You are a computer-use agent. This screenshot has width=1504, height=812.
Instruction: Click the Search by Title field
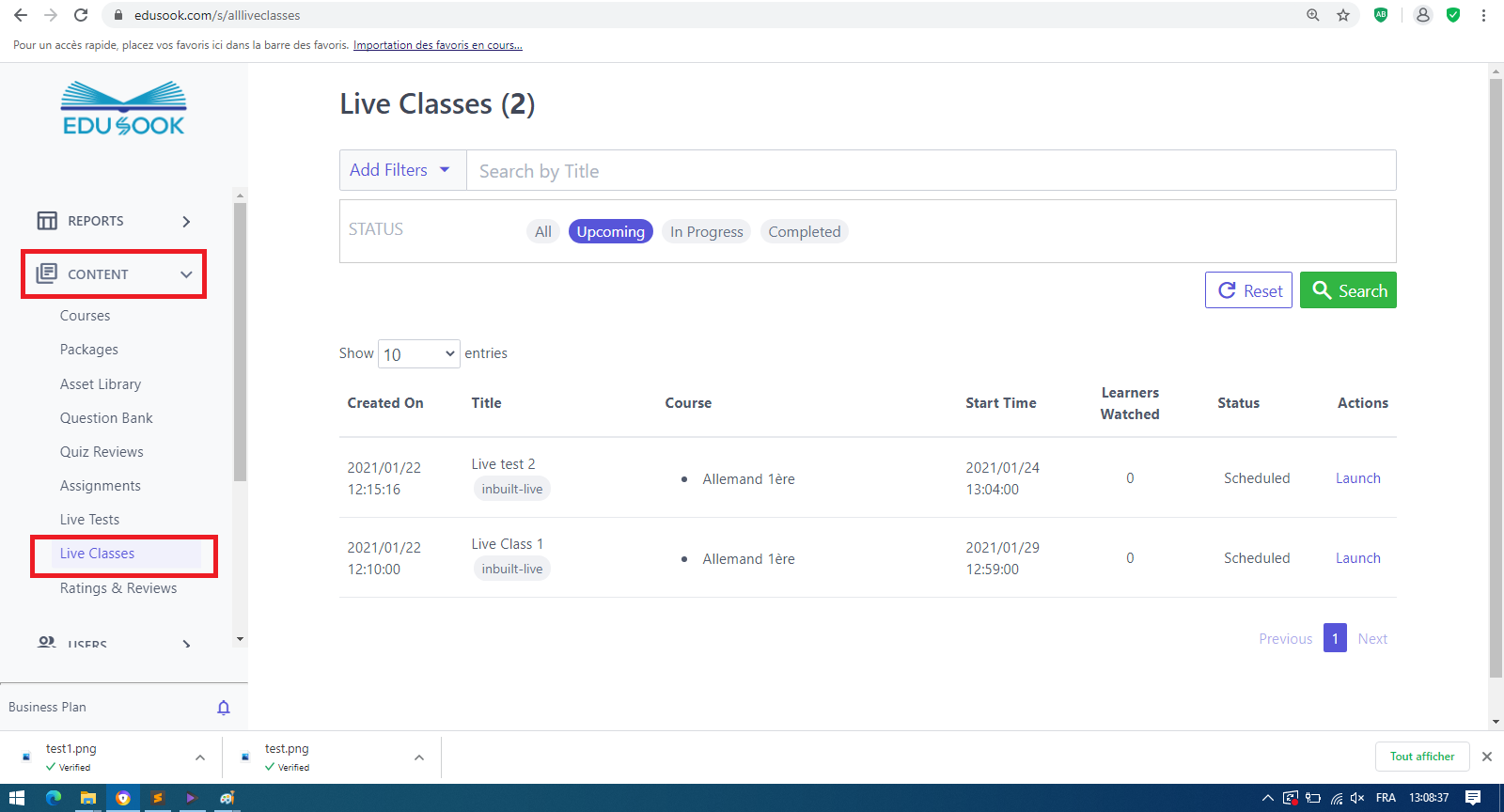tap(931, 171)
